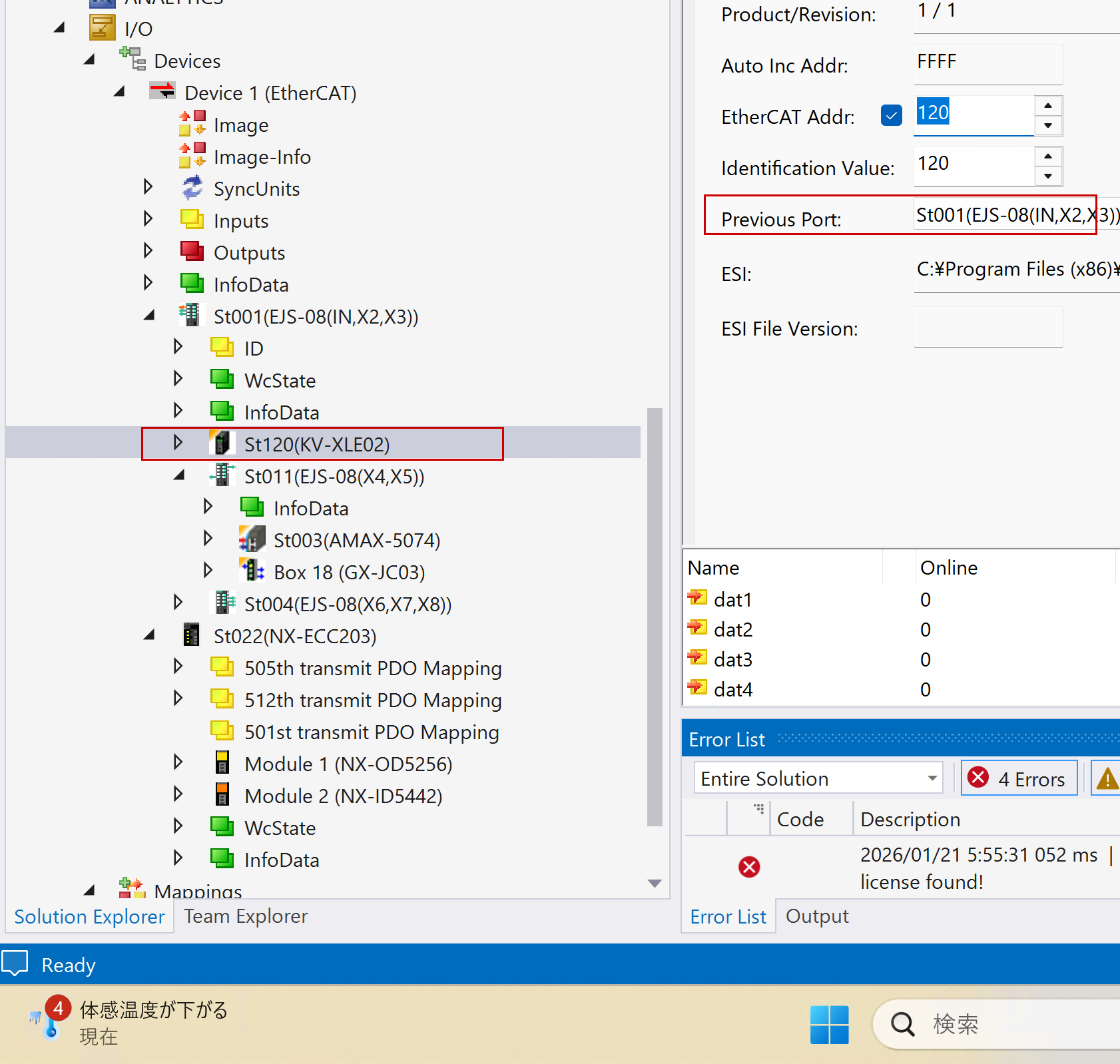Increment the EtherCAT Addr value
Viewport: 1120px width, 1064px height.
[1048, 106]
